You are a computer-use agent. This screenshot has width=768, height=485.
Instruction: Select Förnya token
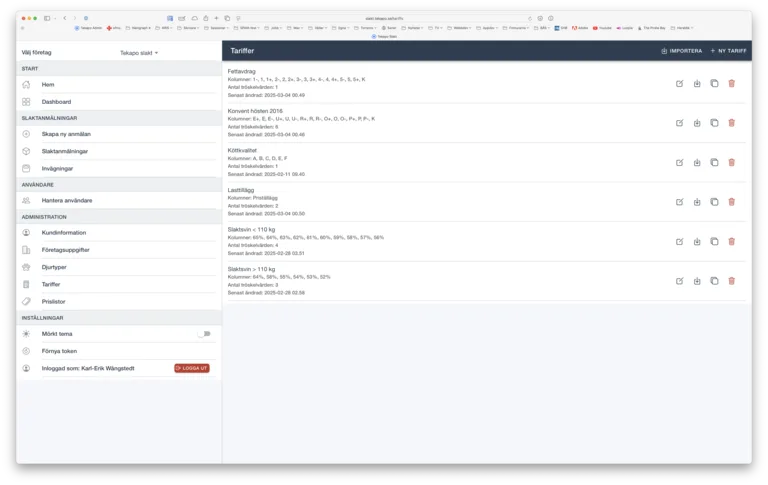click(x=119, y=351)
